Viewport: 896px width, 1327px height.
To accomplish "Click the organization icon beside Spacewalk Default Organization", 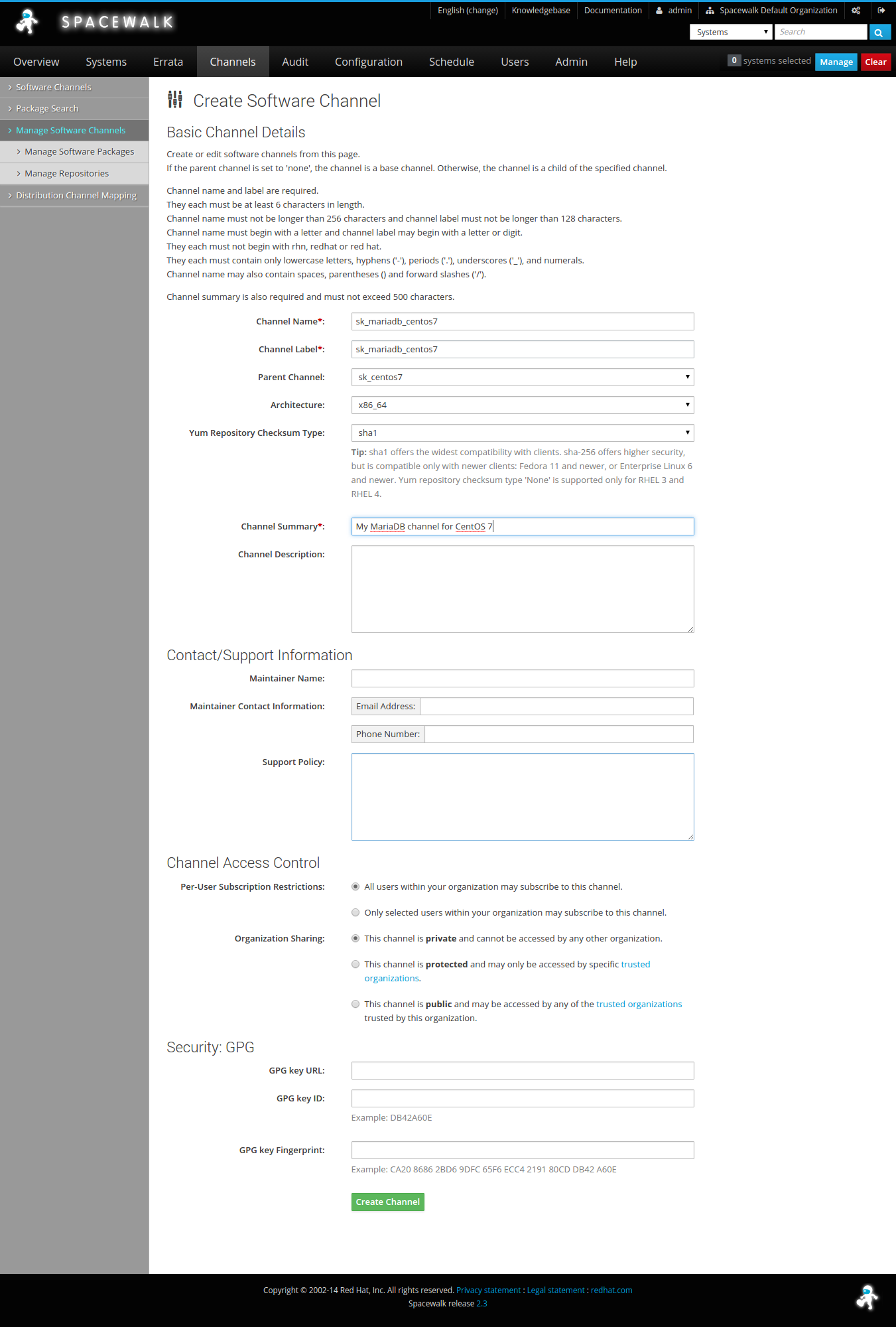I will pos(710,11).
